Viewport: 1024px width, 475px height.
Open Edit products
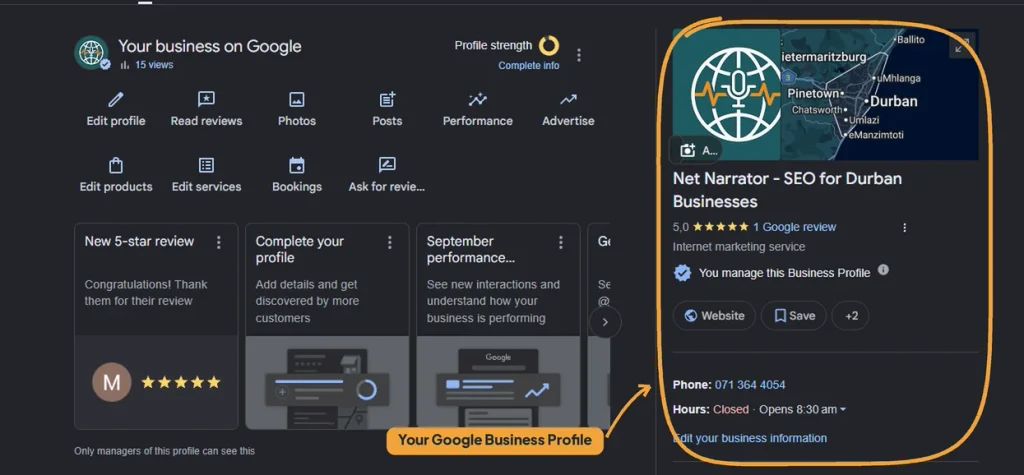pyautogui.click(x=116, y=175)
